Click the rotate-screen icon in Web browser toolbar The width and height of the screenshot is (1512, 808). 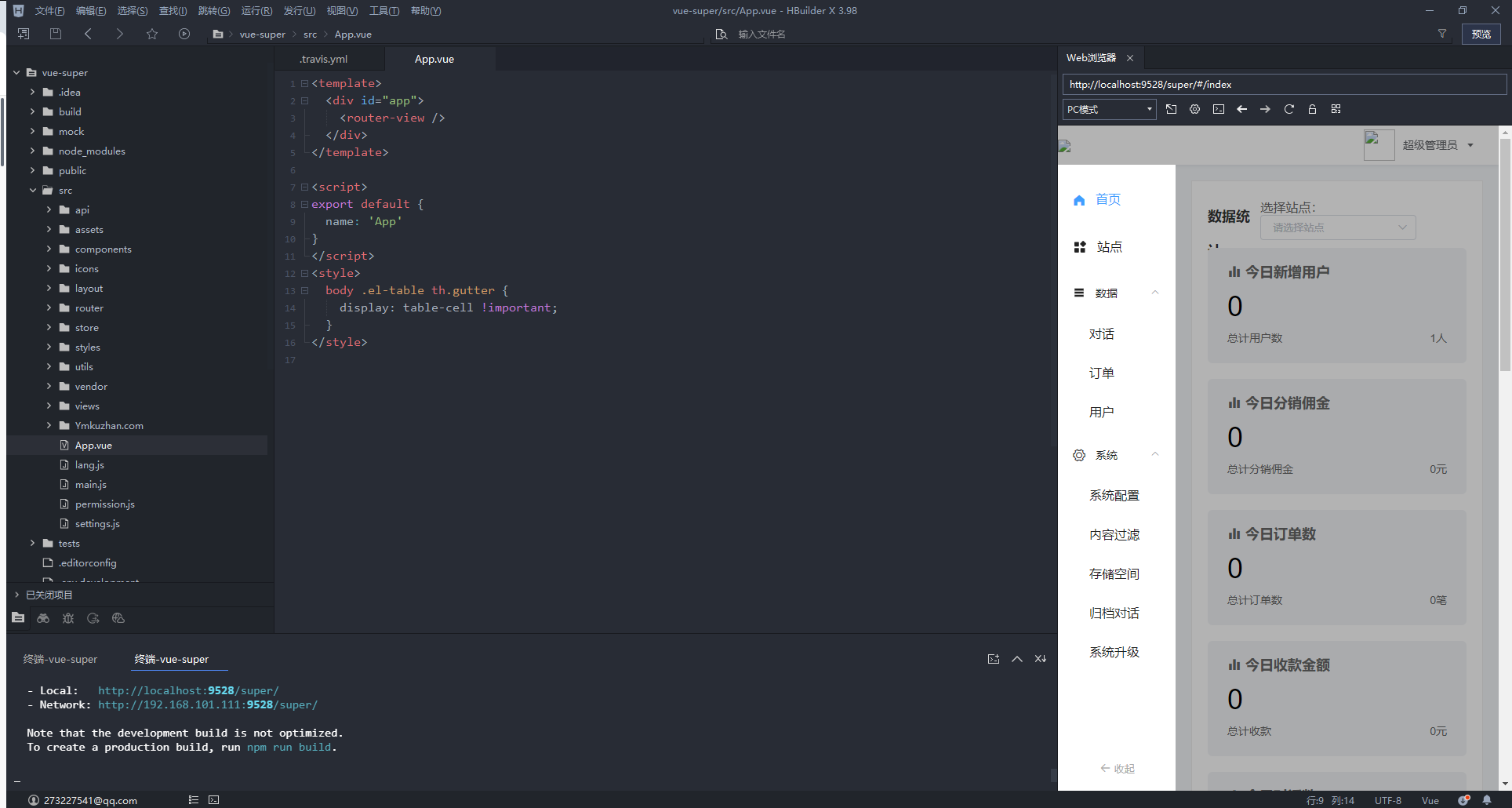tap(1171, 109)
